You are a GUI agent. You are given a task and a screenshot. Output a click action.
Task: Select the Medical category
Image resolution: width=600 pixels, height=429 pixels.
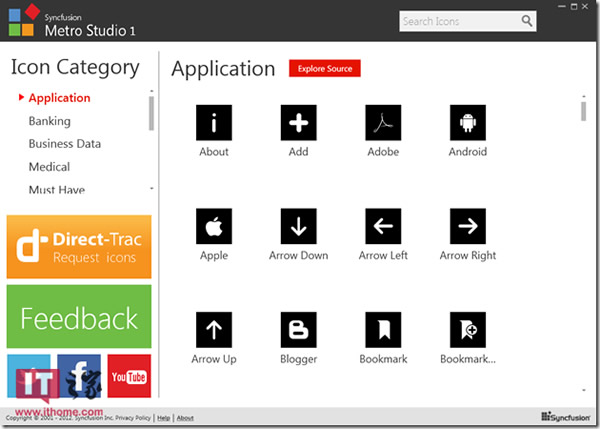tap(50, 167)
